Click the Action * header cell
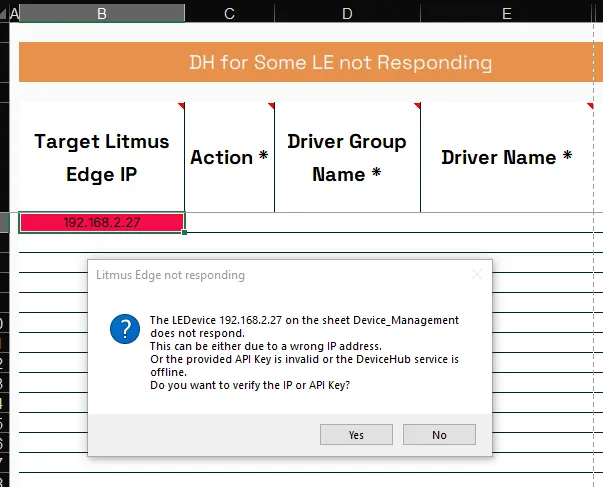 tap(230, 157)
